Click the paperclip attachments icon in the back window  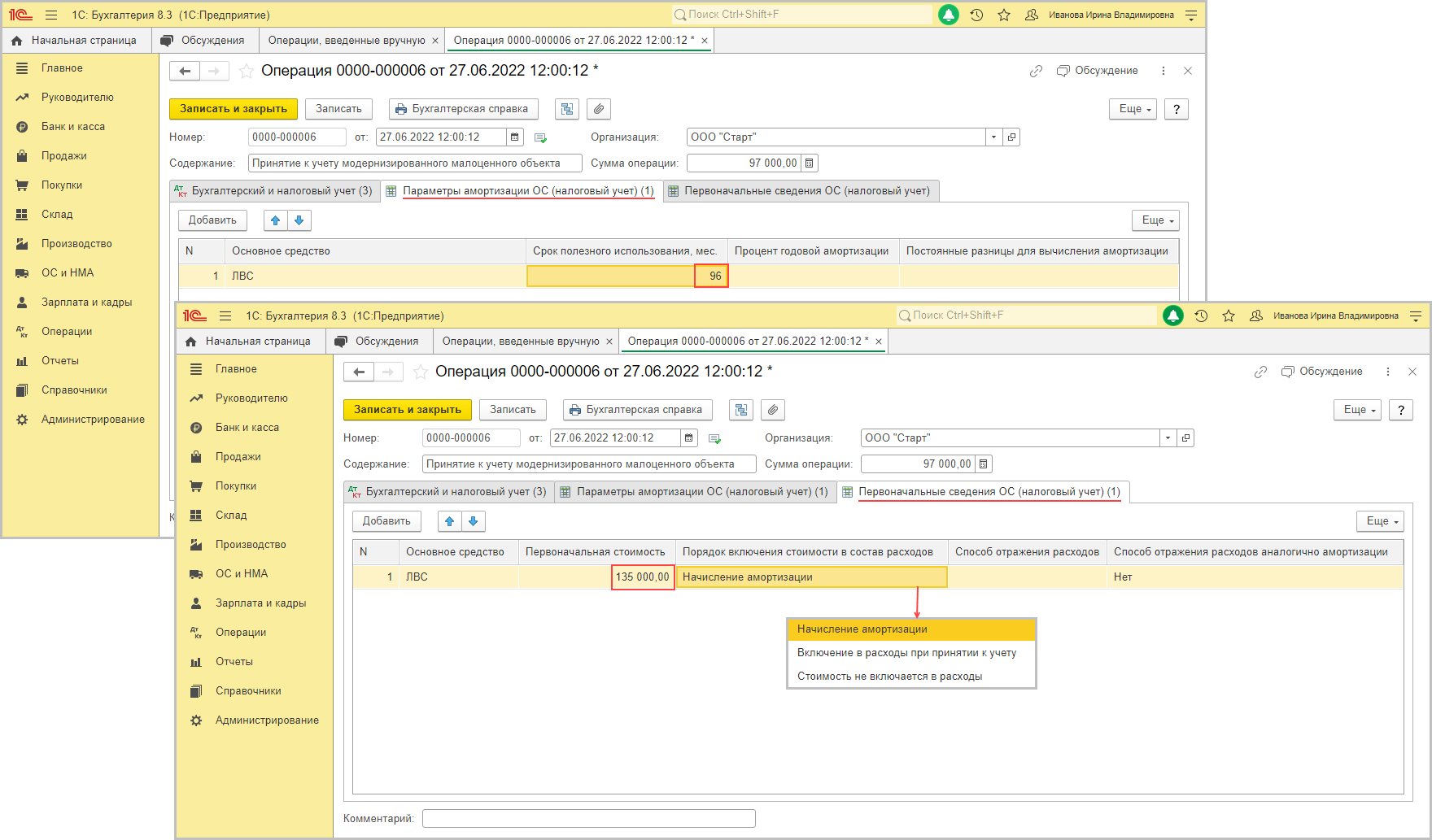pyautogui.click(x=599, y=109)
